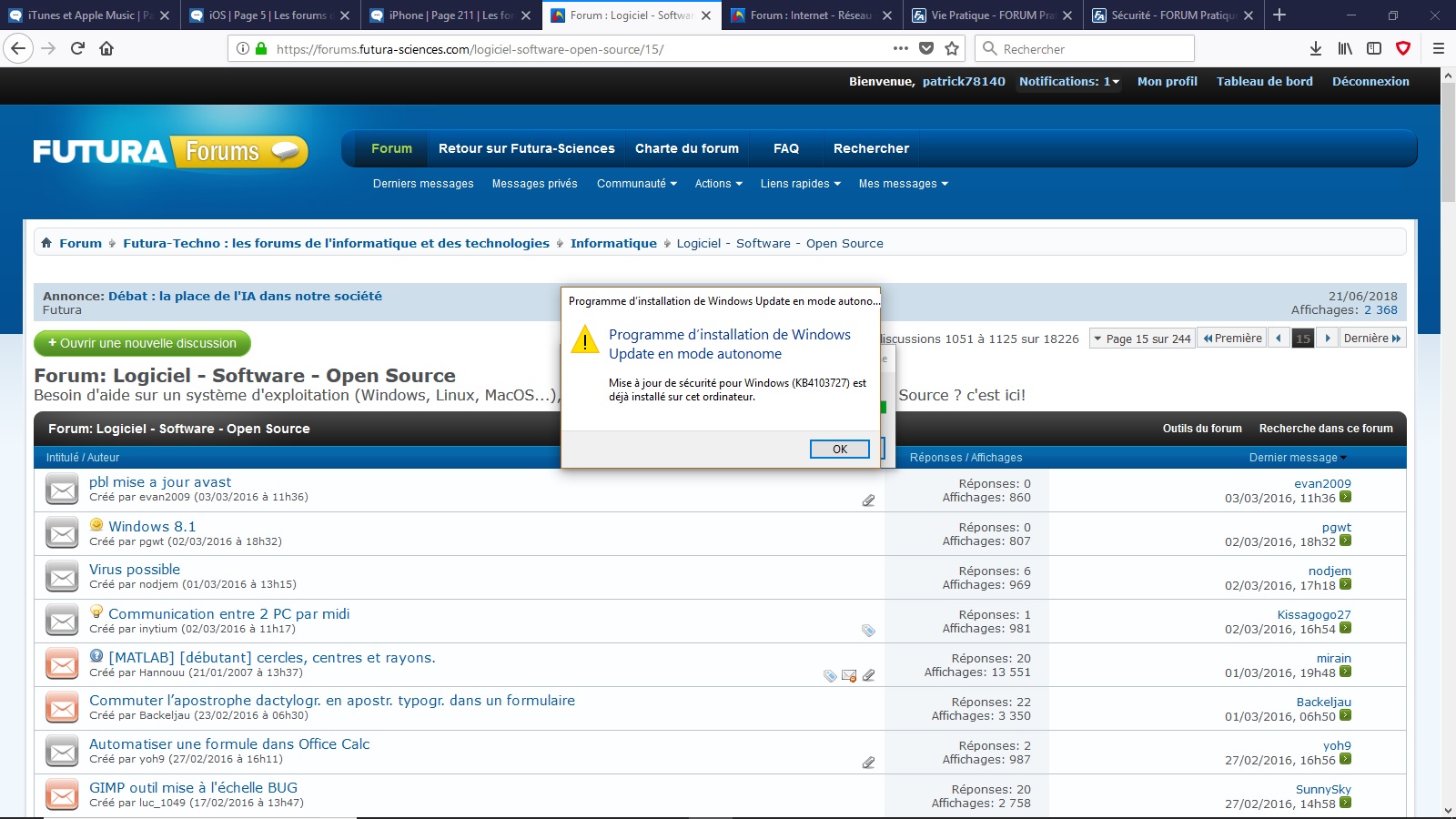Click the tag icon on Communication entre 2 PC
This screenshot has height=819, width=1456.
click(868, 631)
